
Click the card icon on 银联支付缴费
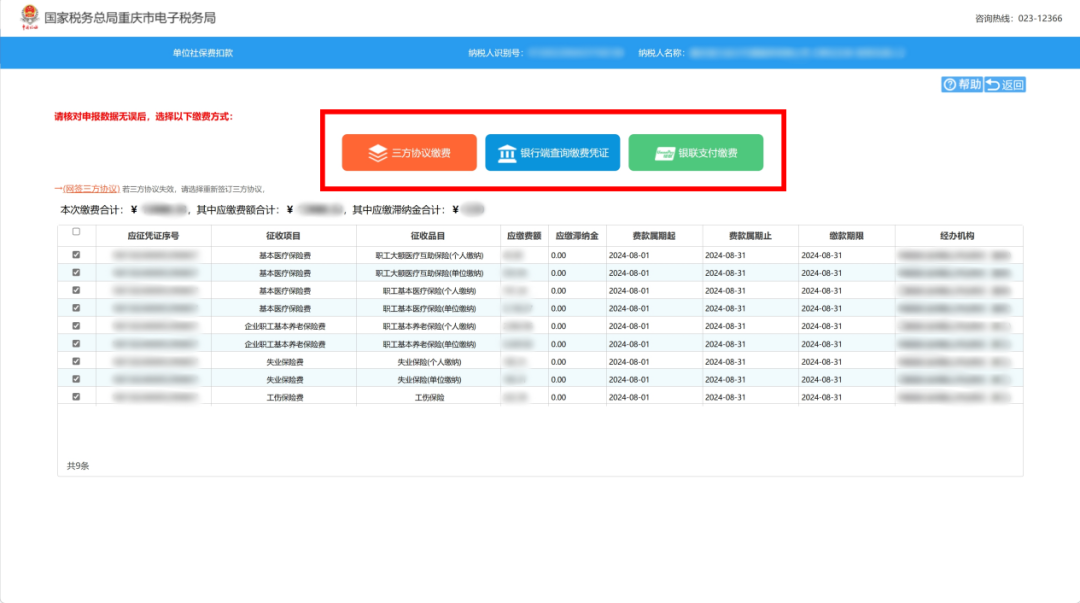click(663, 153)
